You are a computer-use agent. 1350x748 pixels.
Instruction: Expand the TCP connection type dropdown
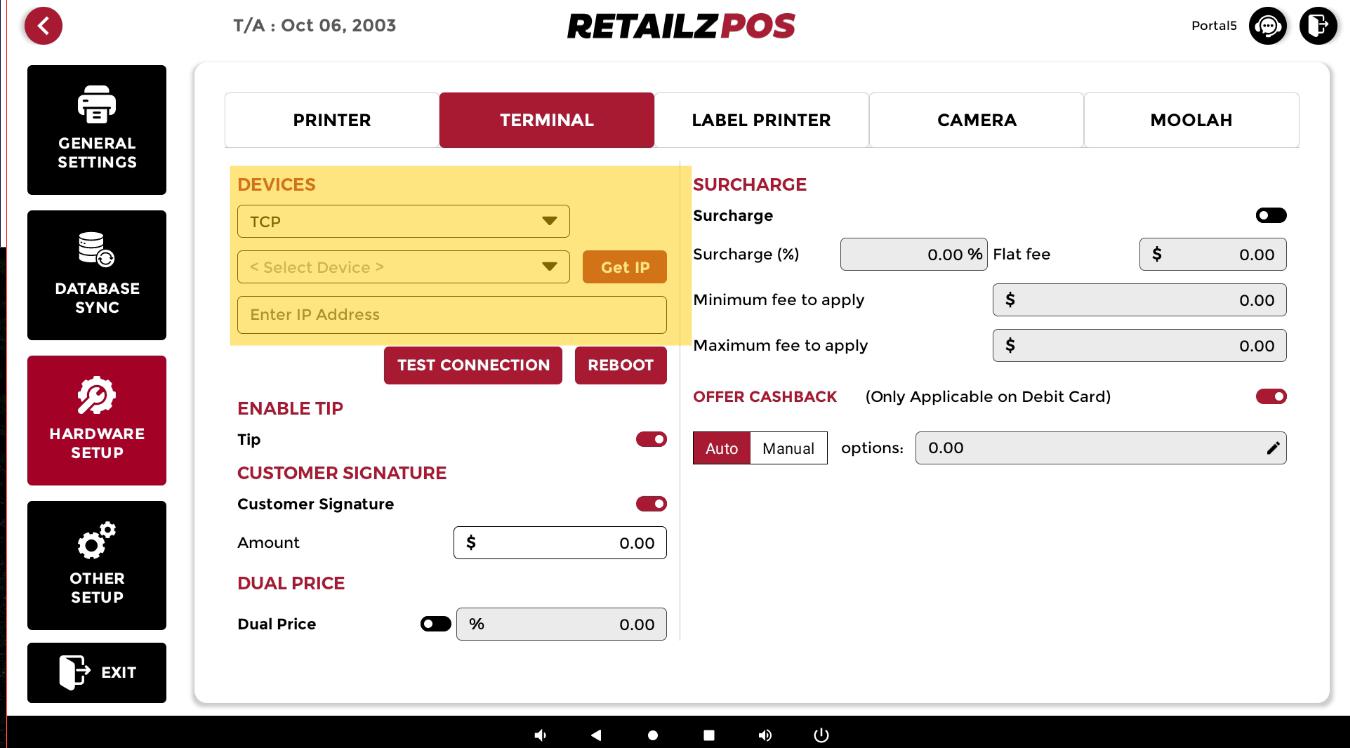[403, 221]
